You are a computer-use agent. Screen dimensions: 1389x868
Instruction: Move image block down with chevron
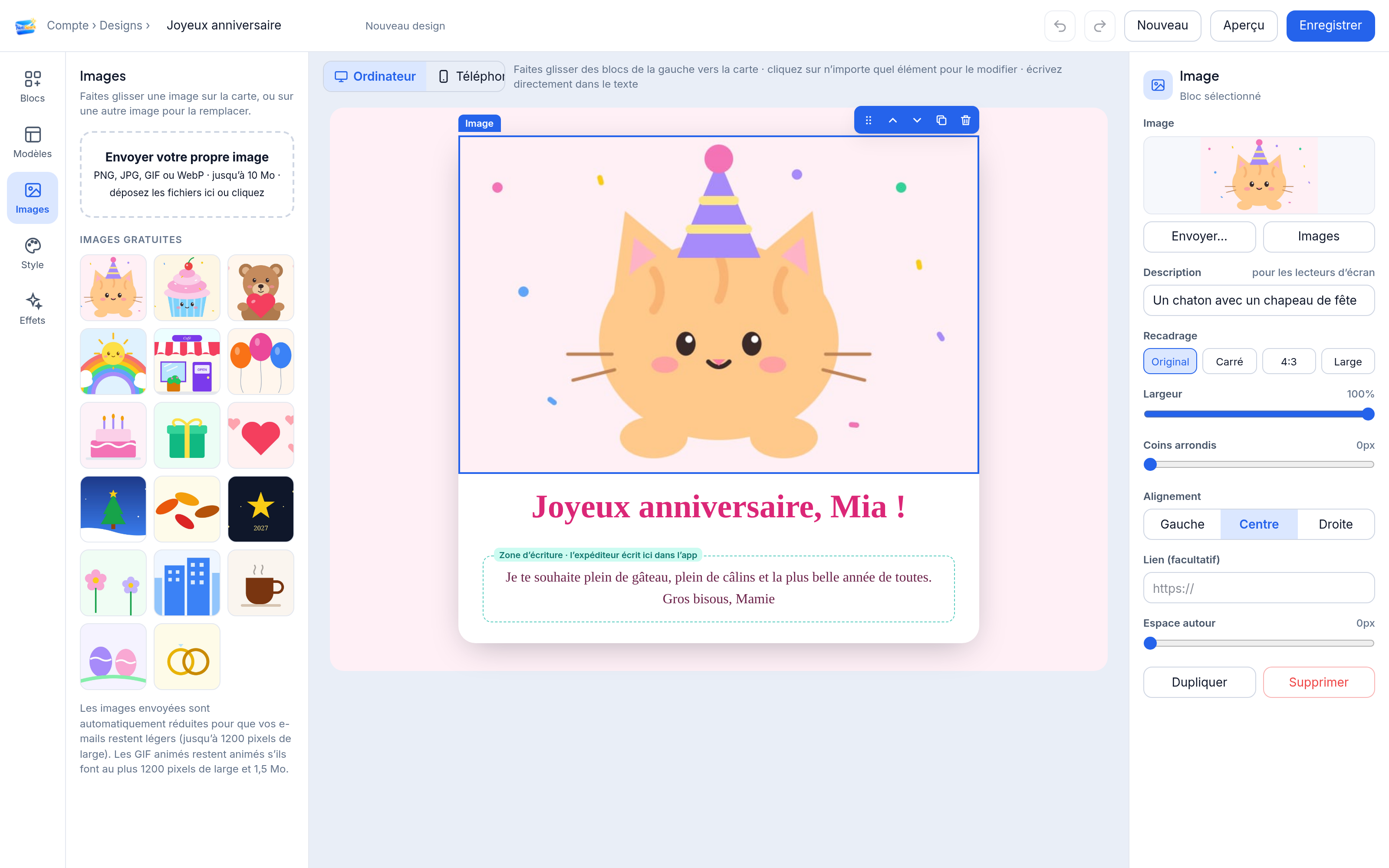click(917, 121)
